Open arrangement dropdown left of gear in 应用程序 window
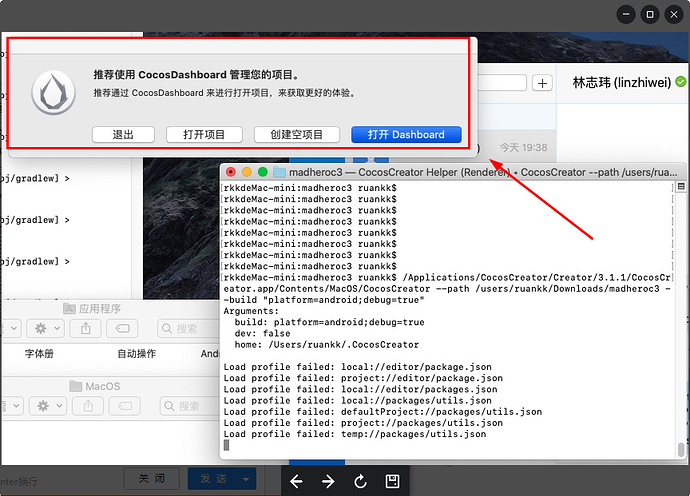The image size is (690, 496). [11, 328]
